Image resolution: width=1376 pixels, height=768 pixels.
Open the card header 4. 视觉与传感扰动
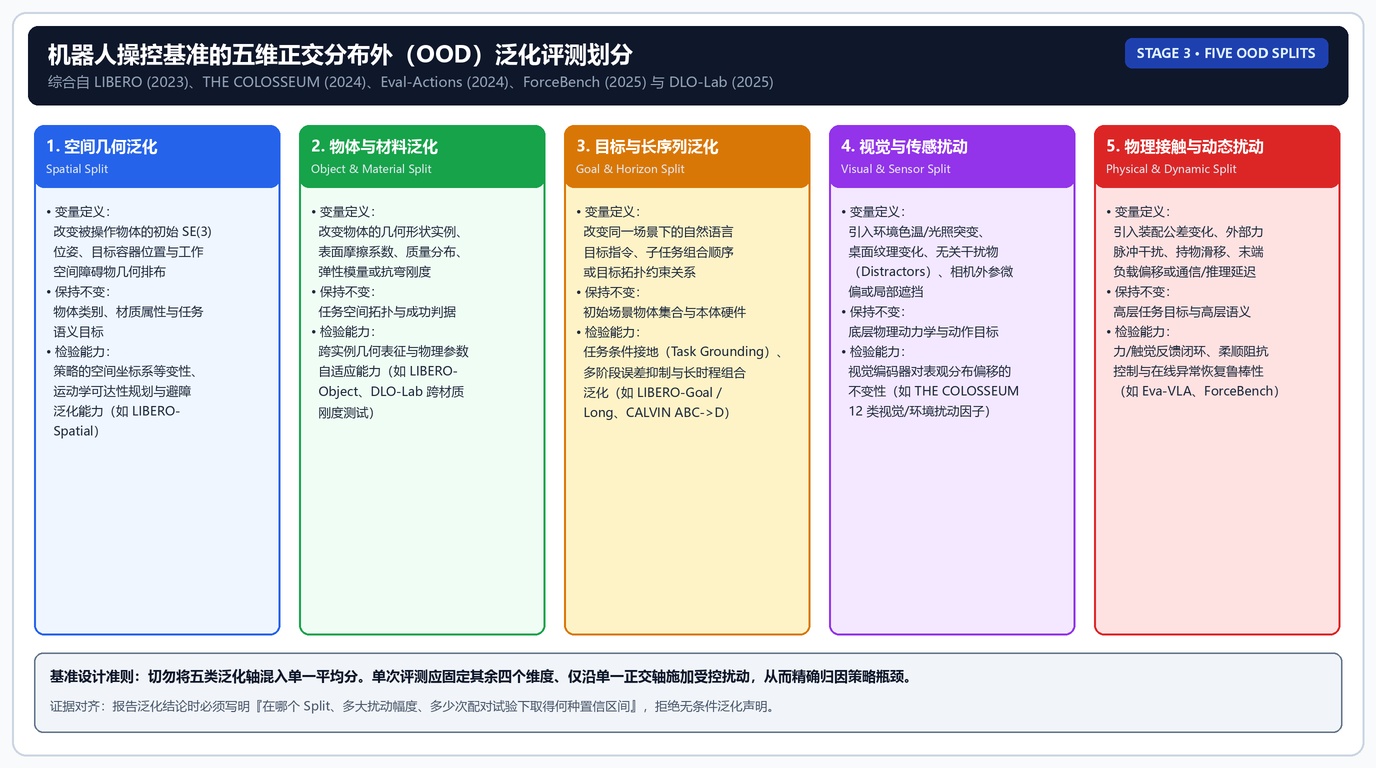[952, 156]
